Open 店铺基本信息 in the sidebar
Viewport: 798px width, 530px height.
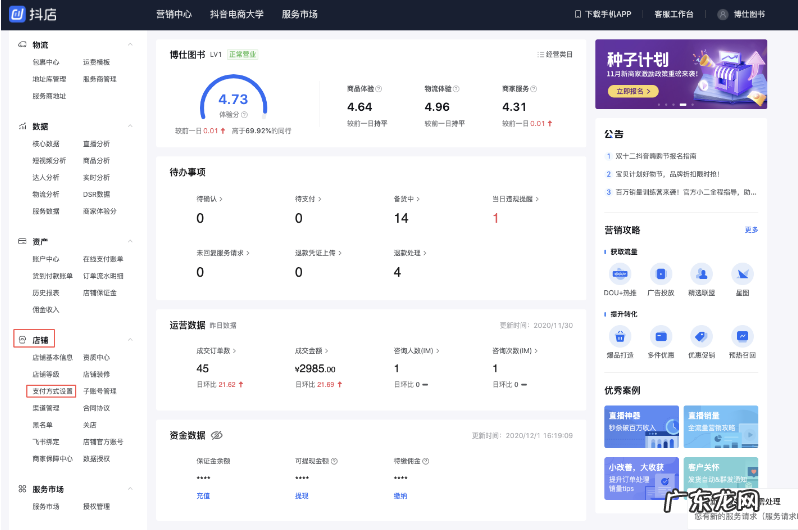(52, 357)
